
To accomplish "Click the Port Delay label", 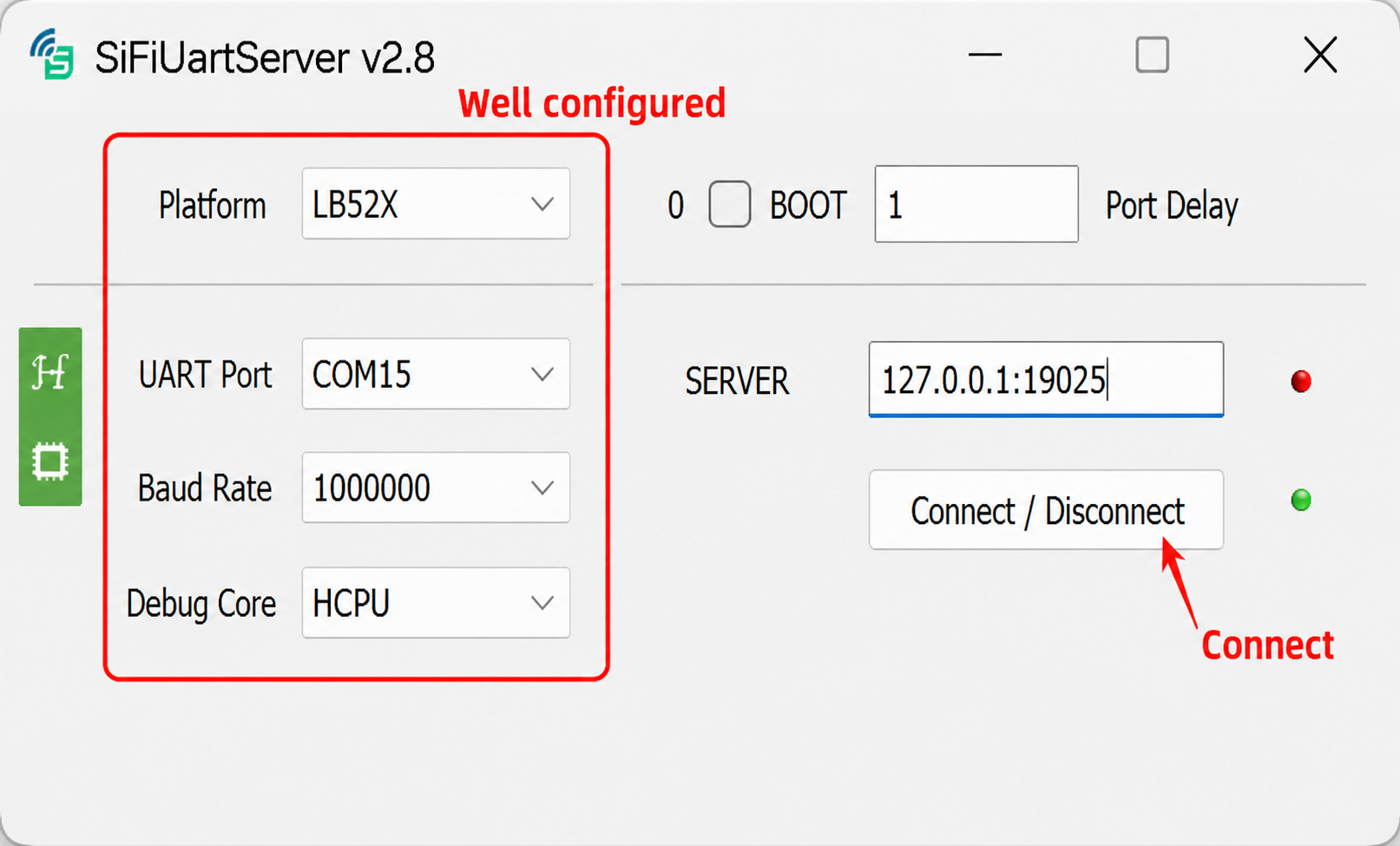I will (1172, 206).
